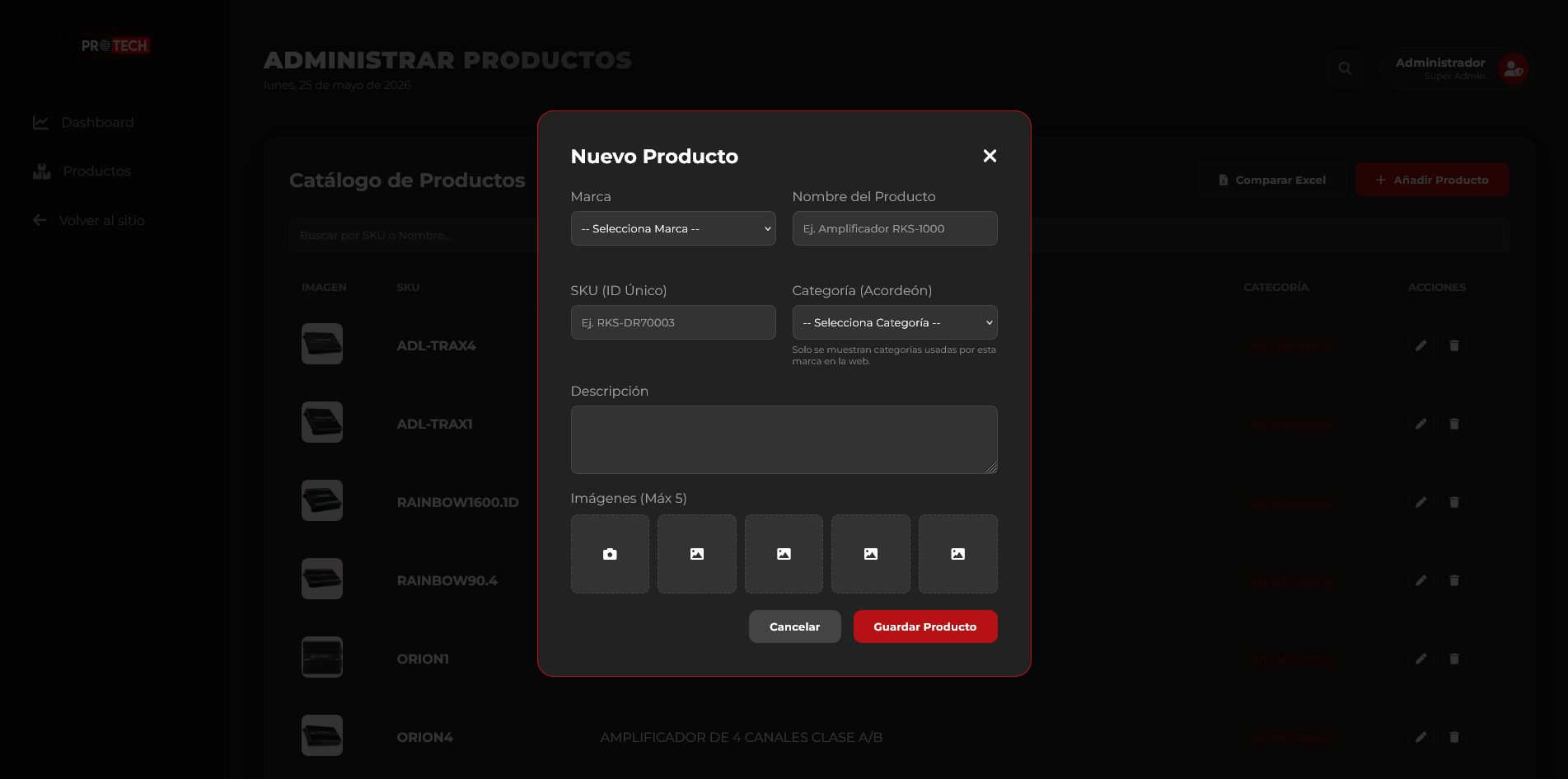The image size is (1568, 779).
Task: Focus the Buscar por SKU o Nombre field
Action: coord(899,235)
